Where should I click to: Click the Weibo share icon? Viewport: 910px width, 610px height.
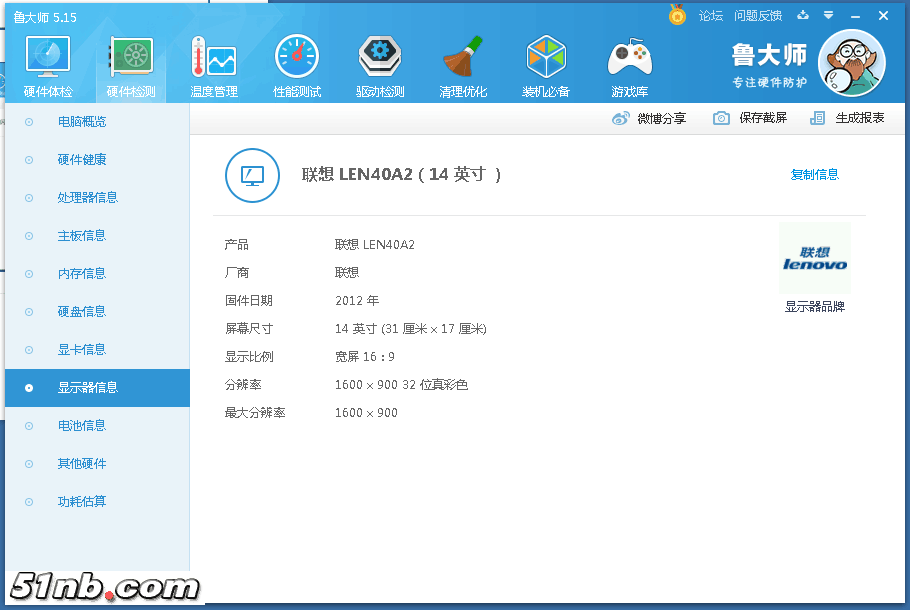click(x=620, y=118)
